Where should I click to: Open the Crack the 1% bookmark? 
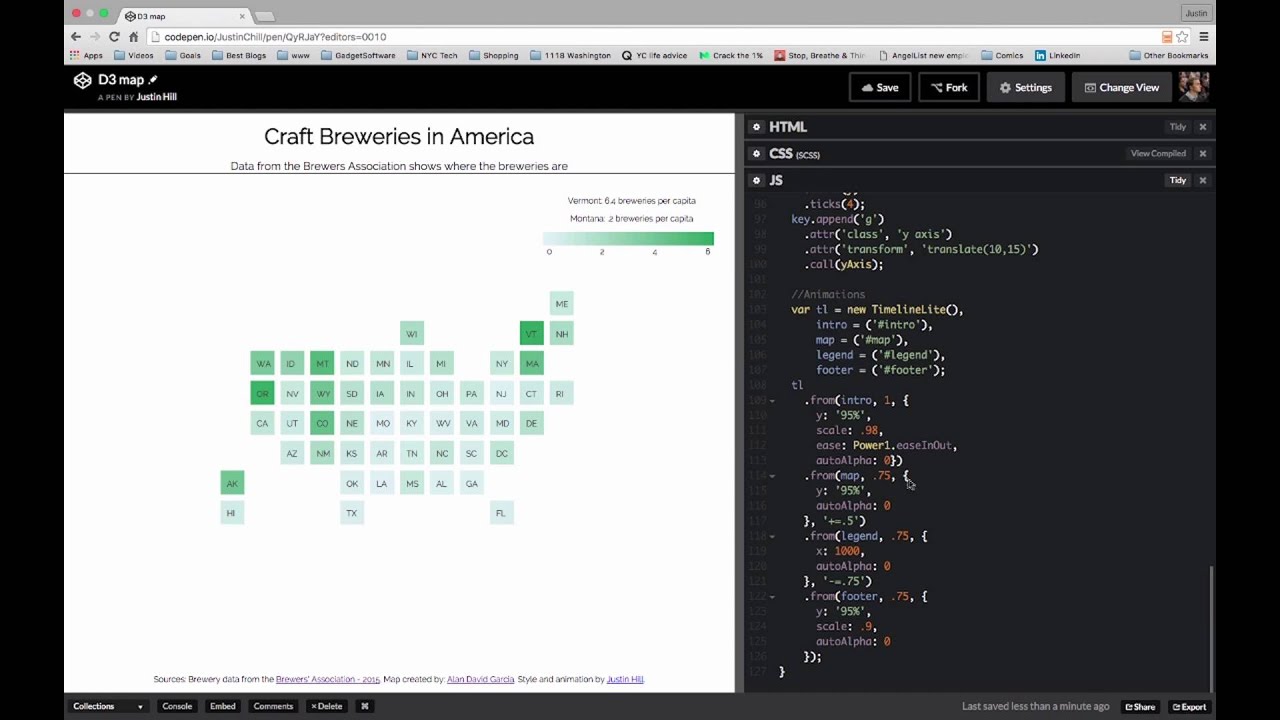pos(731,56)
